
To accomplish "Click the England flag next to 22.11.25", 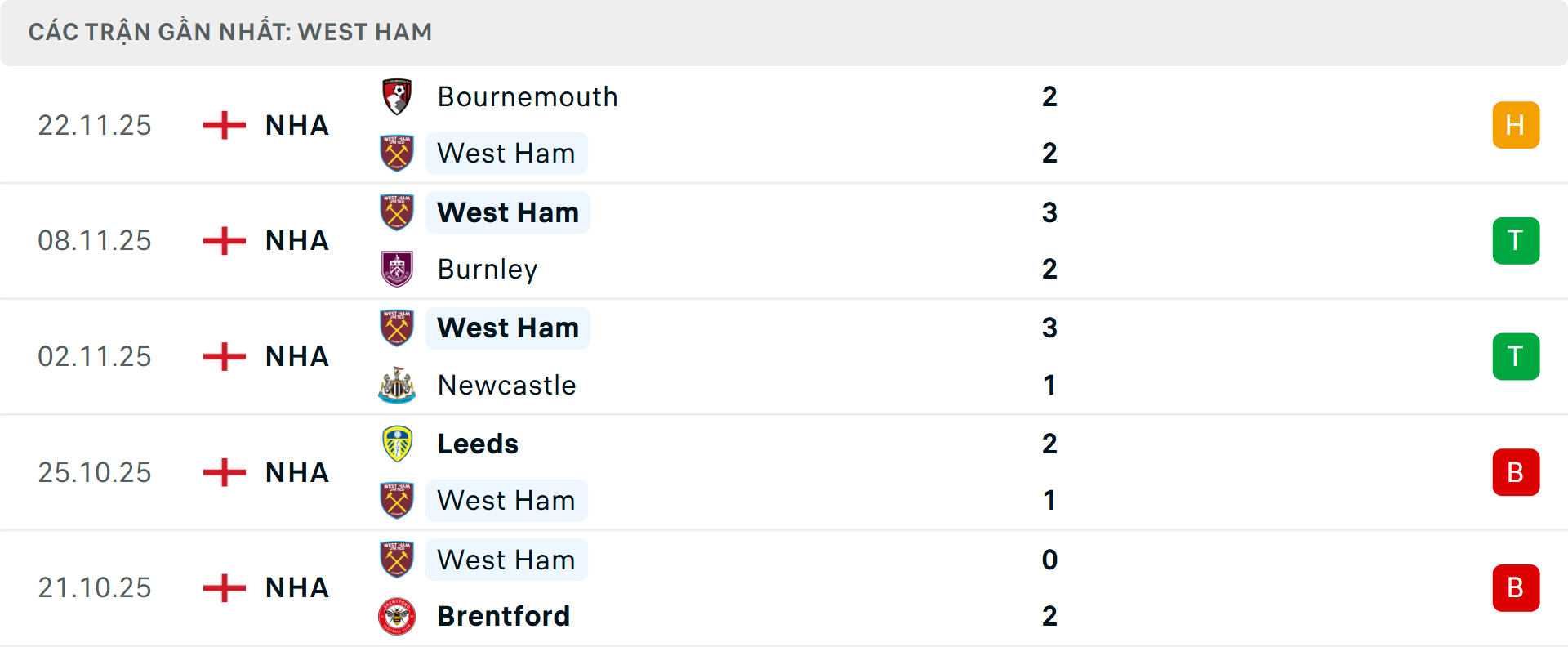I will pyautogui.click(x=223, y=125).
